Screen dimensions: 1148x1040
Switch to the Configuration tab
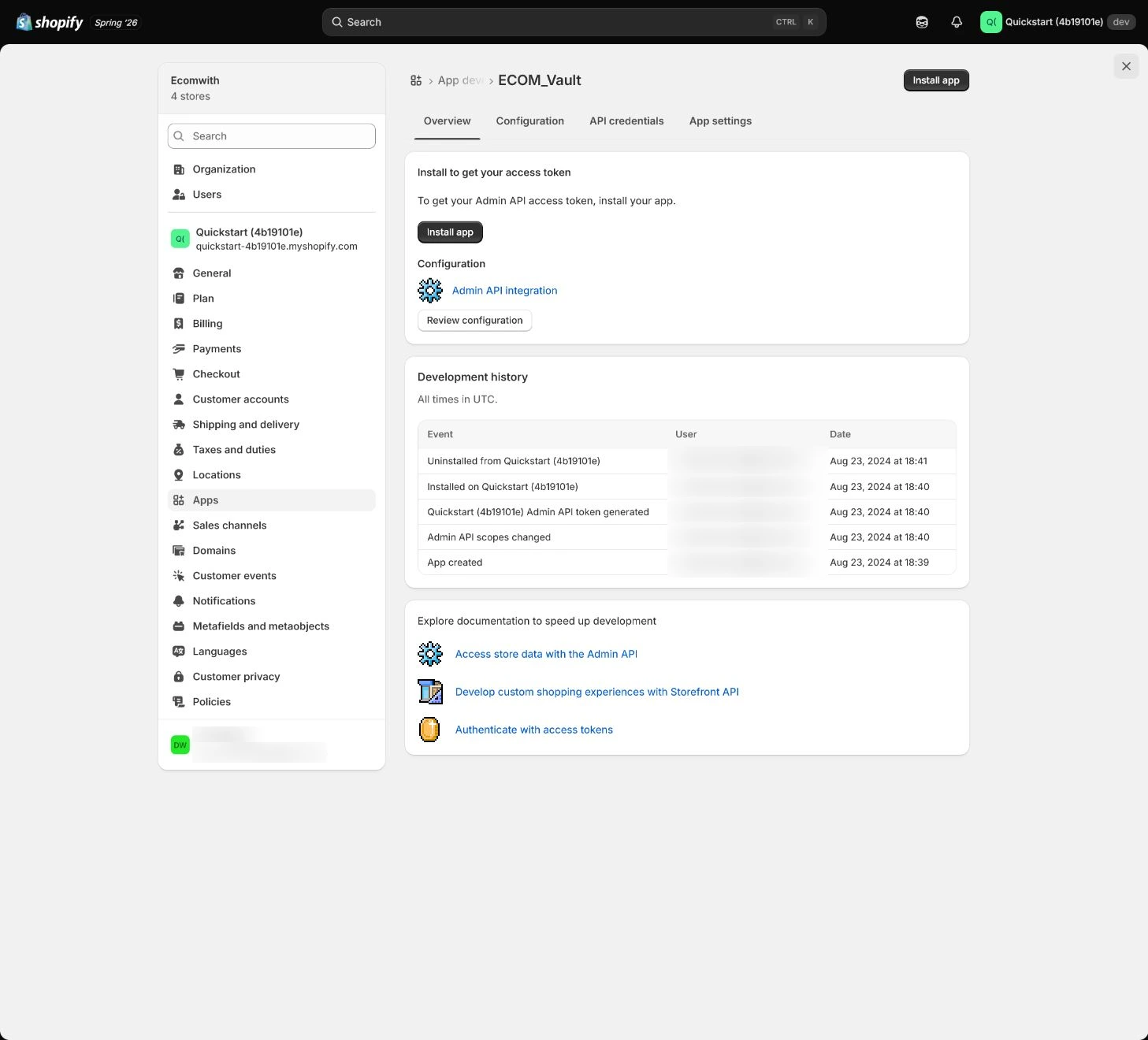click(530, 121)
